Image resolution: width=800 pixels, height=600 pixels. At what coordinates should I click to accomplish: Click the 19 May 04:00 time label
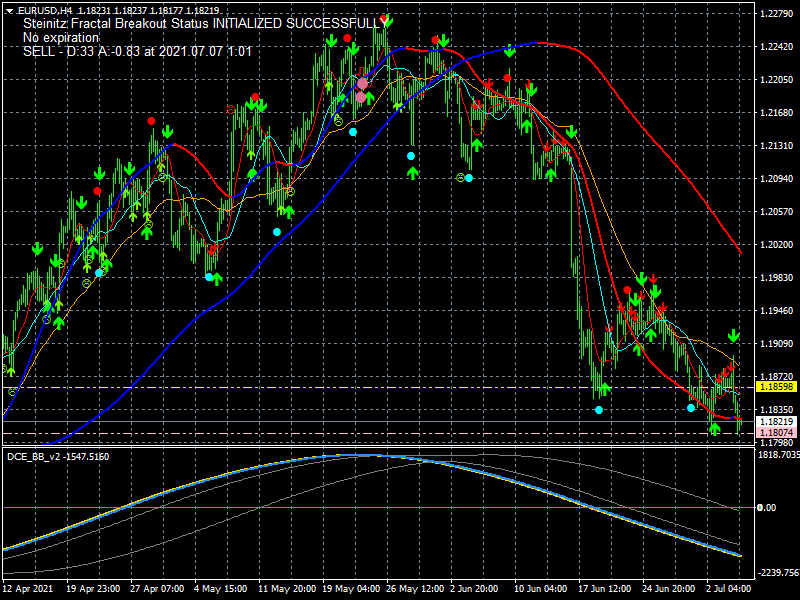pos(351,589)
